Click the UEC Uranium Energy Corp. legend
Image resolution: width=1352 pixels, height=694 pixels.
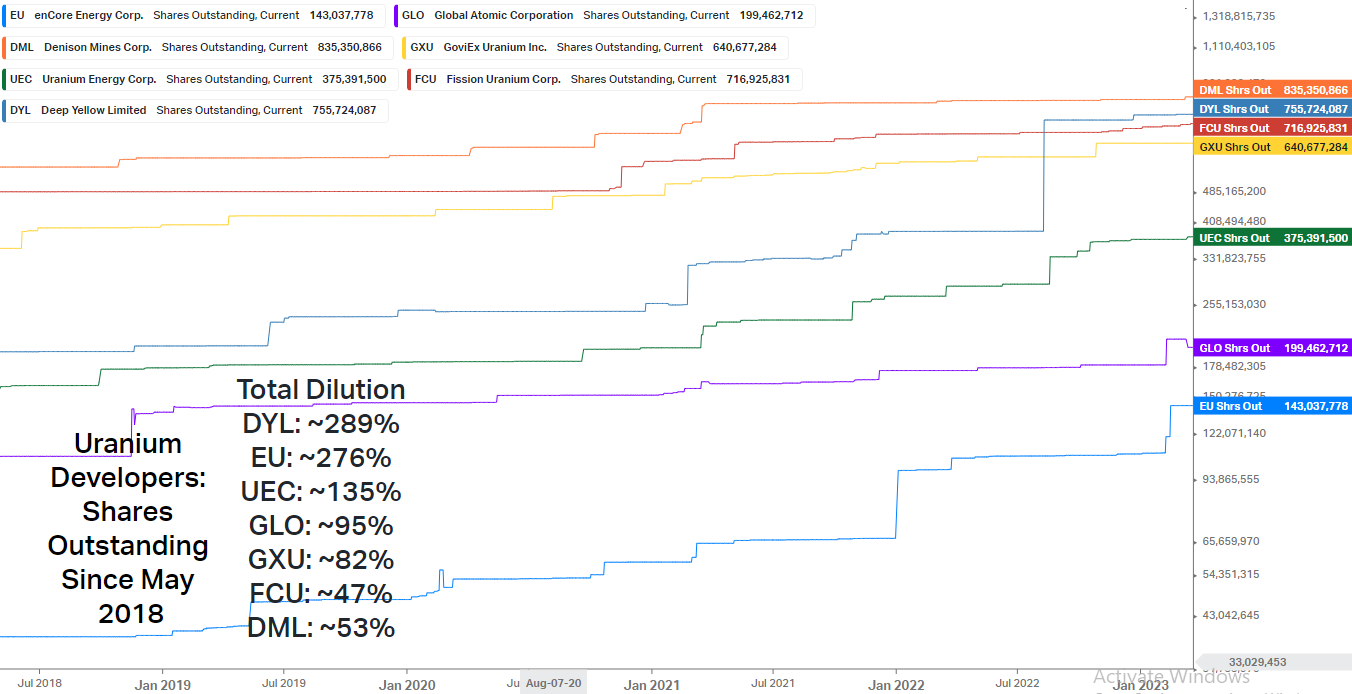(x=200, y=79)
